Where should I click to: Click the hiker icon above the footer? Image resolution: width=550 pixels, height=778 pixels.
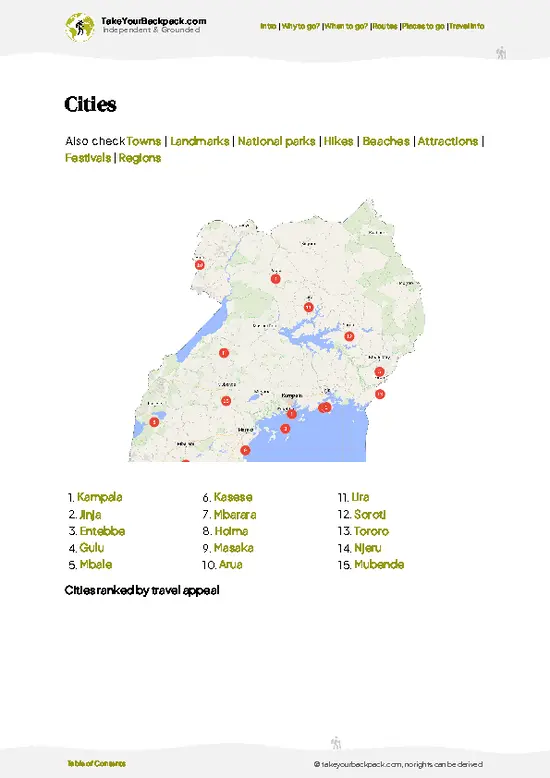pos(336,743)
